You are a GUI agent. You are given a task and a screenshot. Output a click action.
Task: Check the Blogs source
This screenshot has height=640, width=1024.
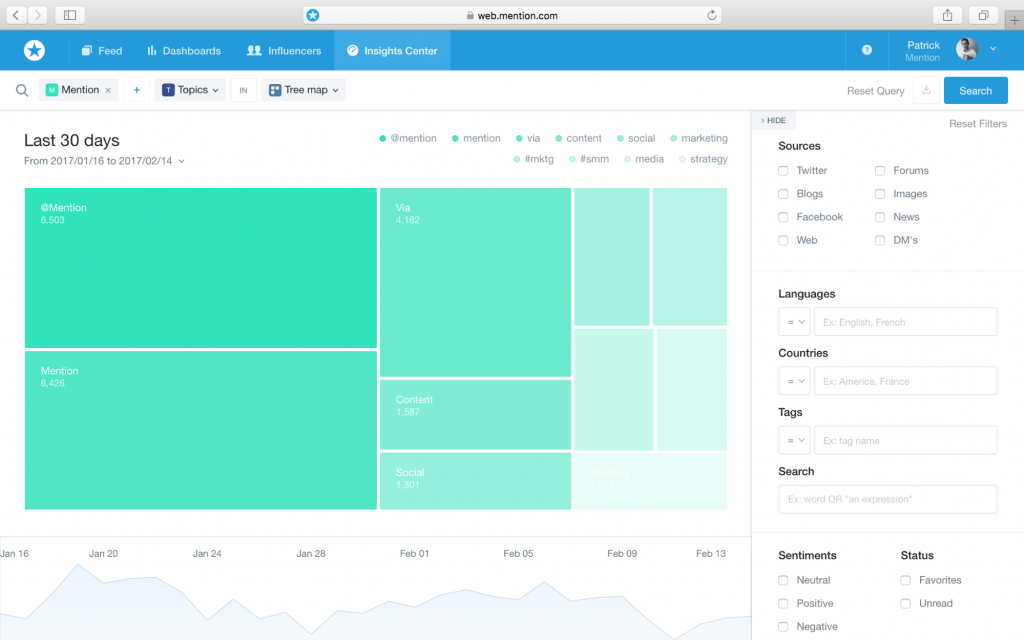[x=783, y=194]
